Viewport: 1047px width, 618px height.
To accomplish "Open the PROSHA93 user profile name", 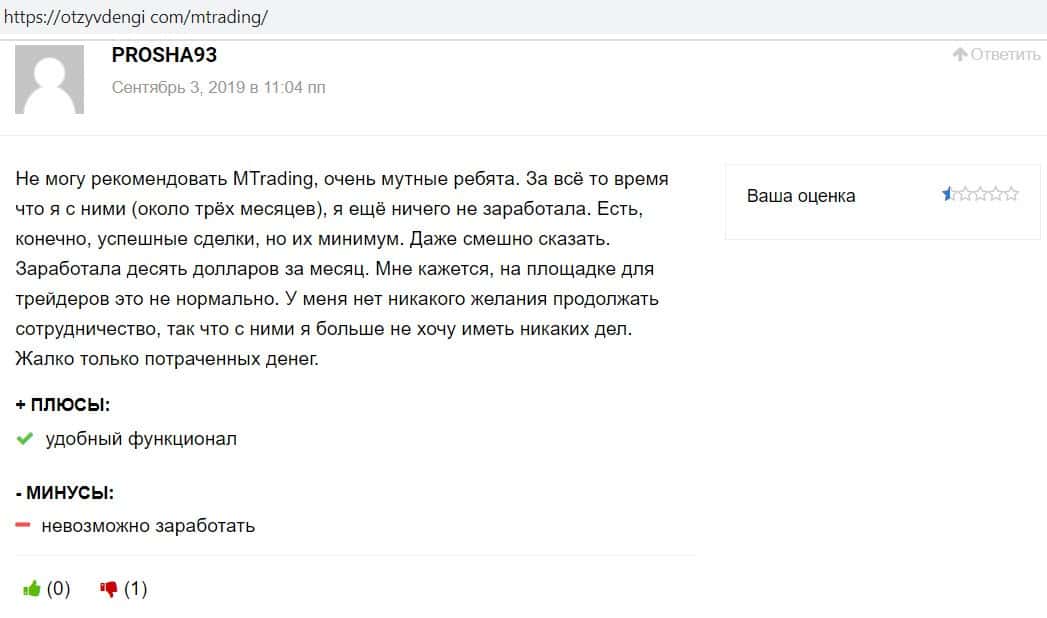I will point(164,55).
